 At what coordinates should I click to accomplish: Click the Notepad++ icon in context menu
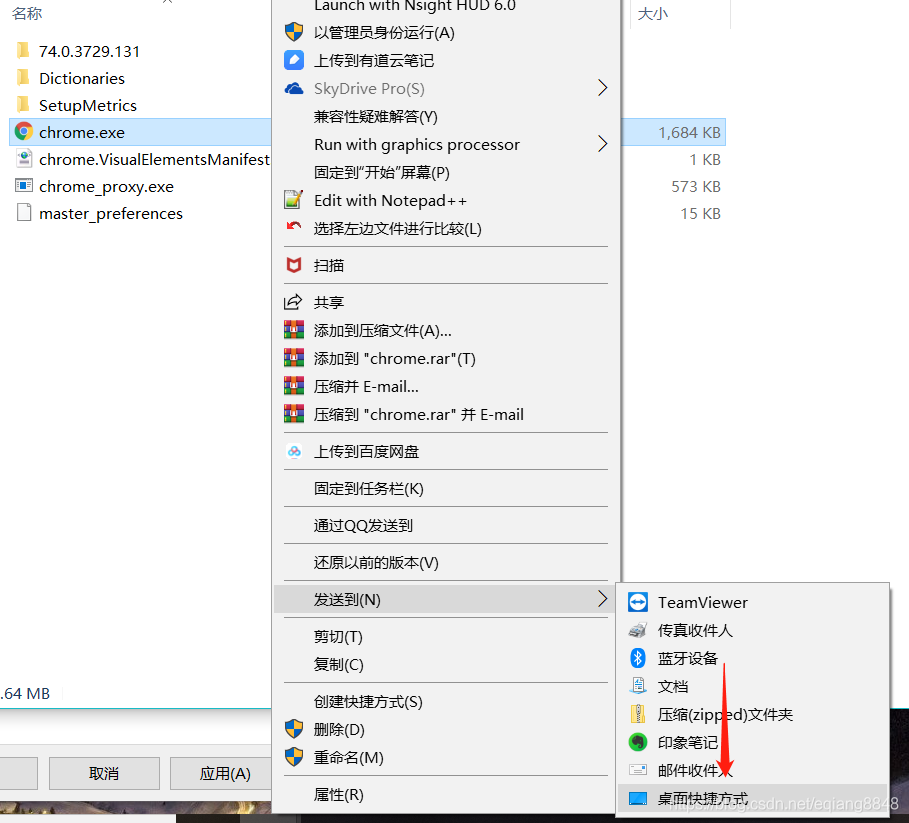[294, 200]
